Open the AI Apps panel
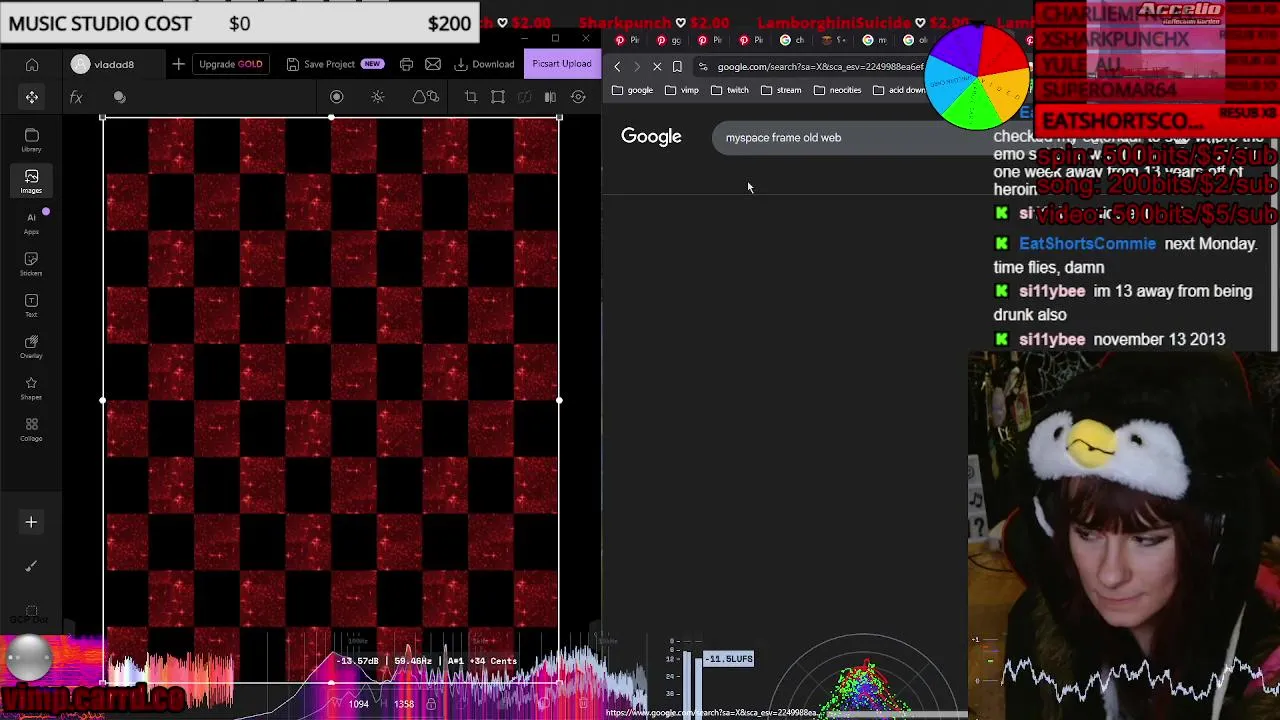1280x720 pixels. point(32,223)
